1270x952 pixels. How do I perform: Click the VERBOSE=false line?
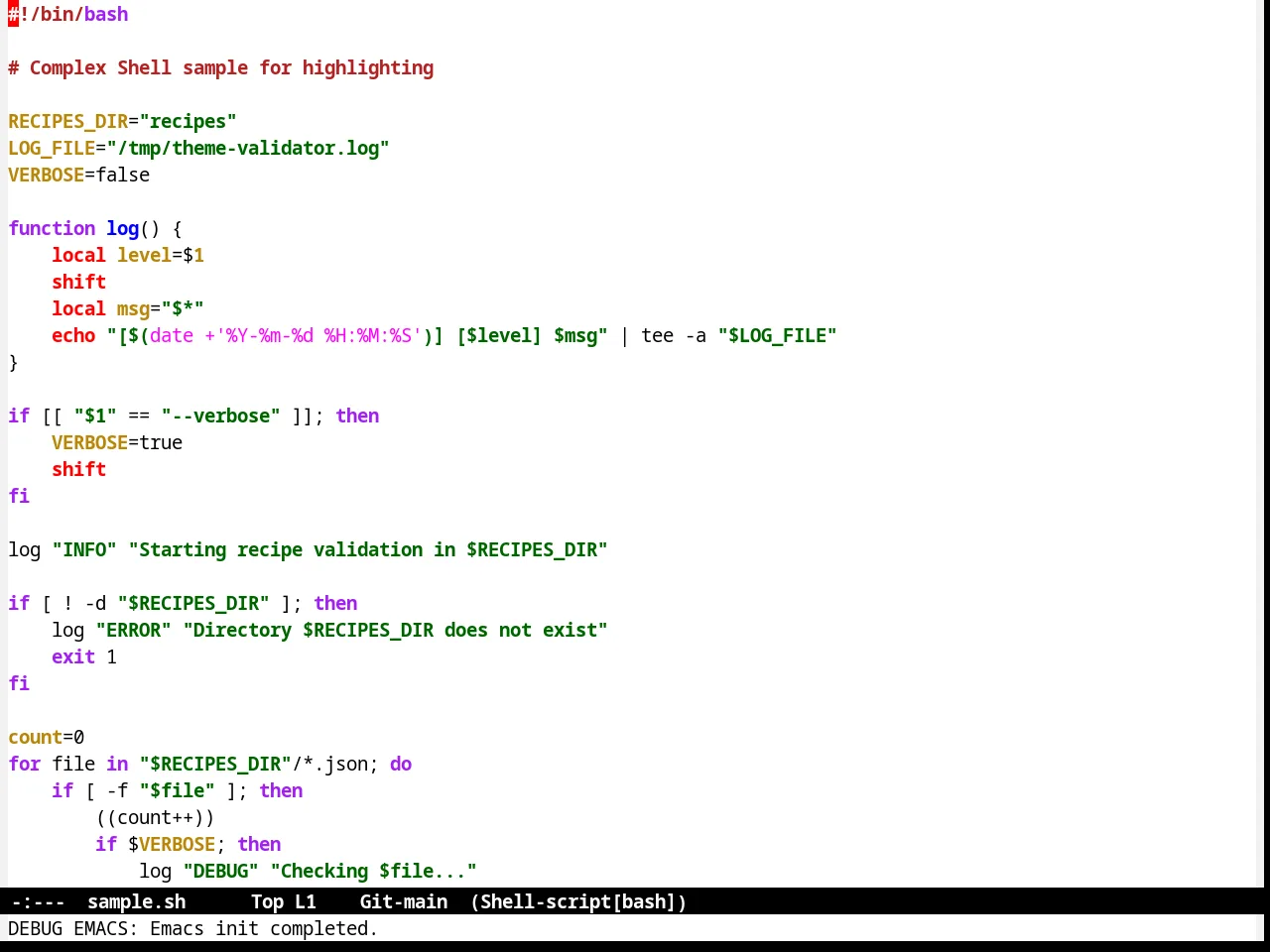coord(78,175)
